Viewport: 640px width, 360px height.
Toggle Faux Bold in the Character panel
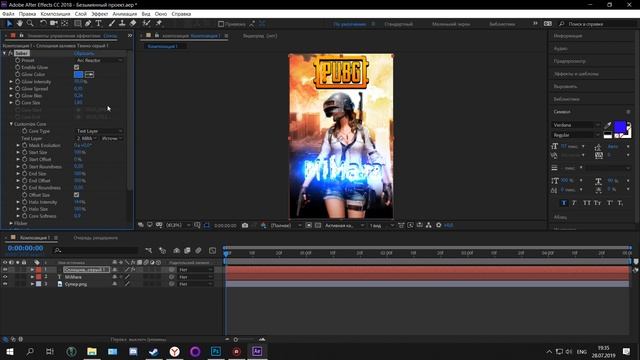pyautogui.click(x=564, y=203)
